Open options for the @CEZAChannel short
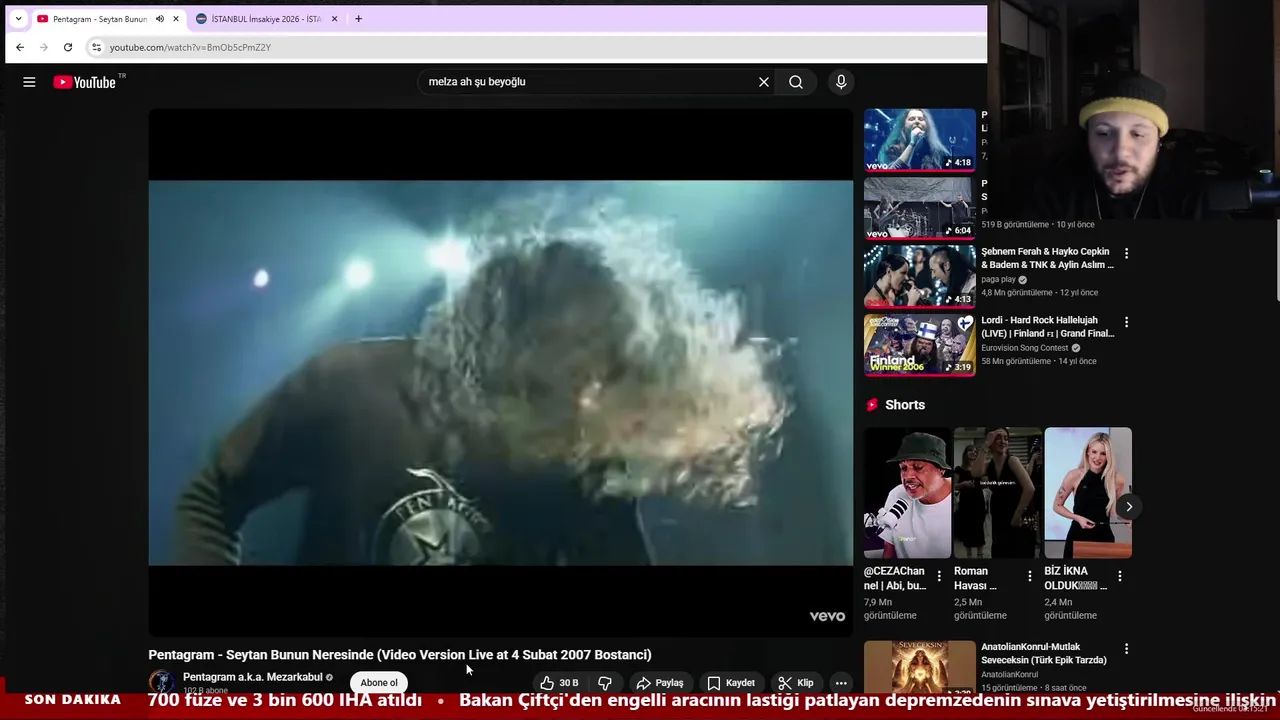 pyautogui.click(x=939, y=576)
